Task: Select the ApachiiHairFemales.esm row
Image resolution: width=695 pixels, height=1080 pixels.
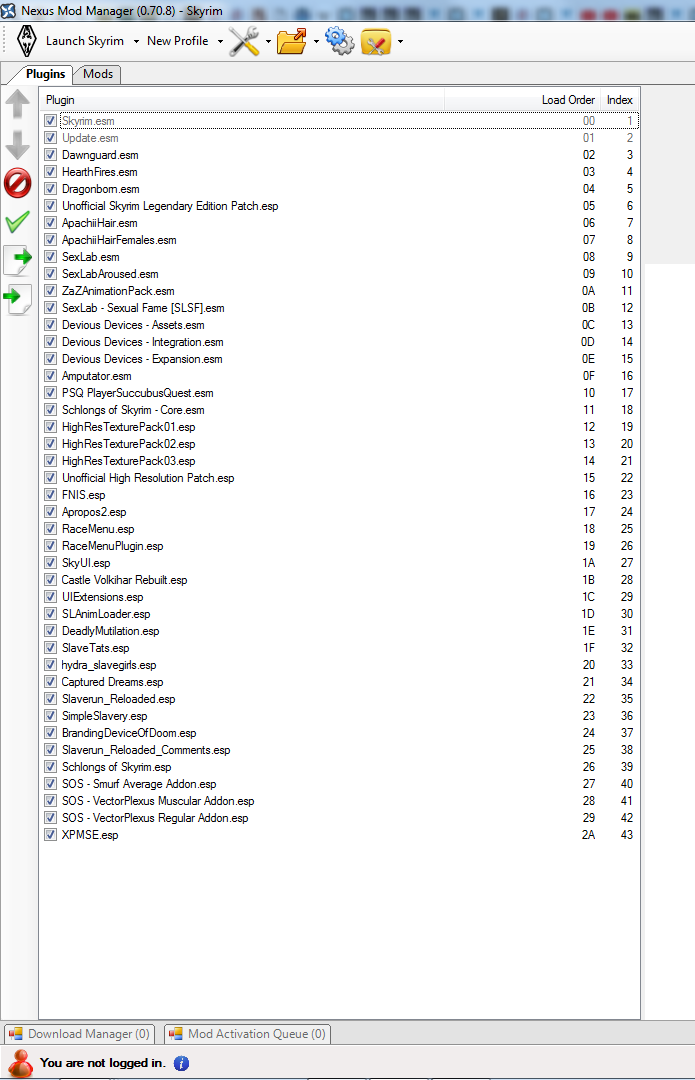Action: pyautogui.click(x=339, y=240)
